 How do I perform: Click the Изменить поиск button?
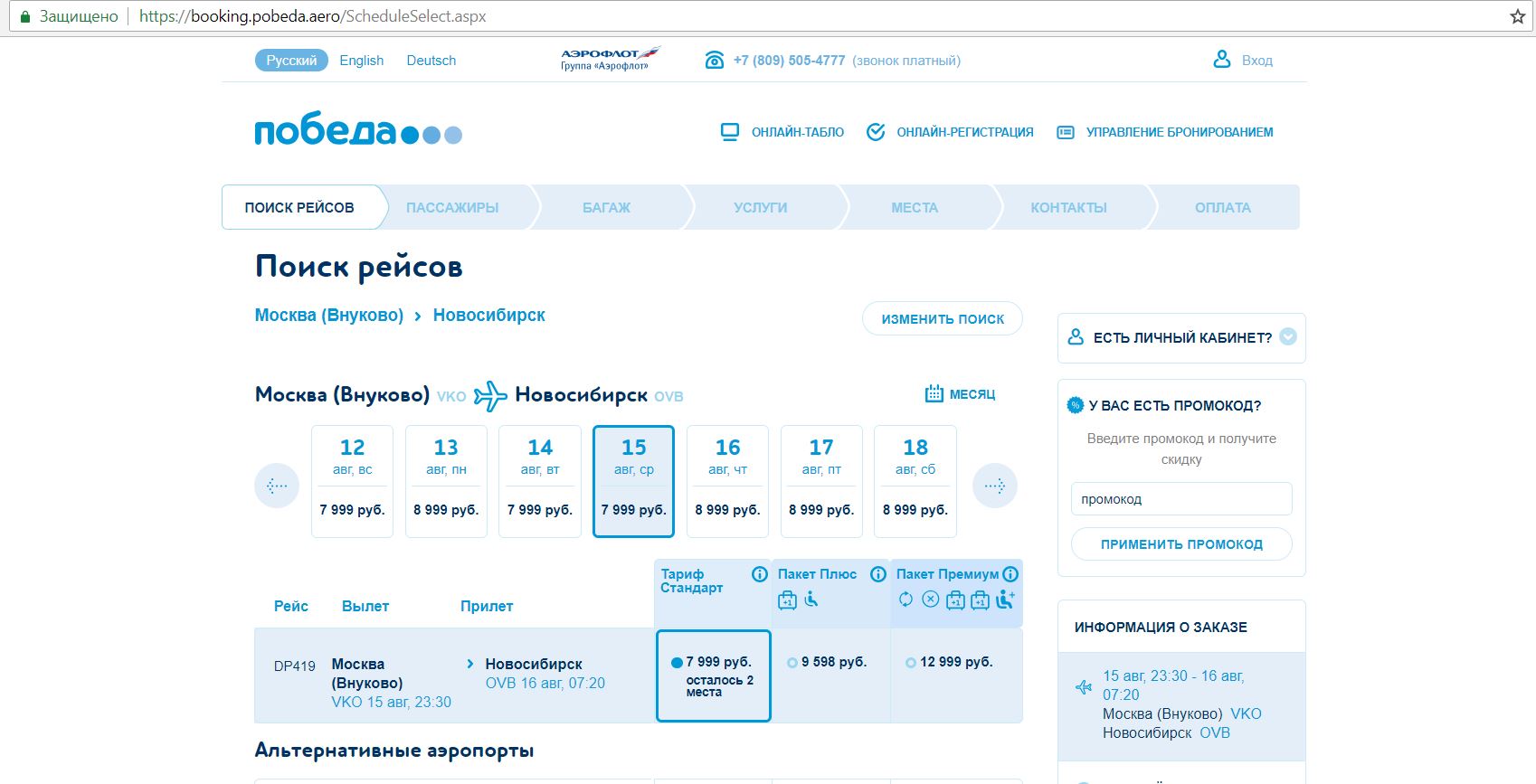pos(942,318)
